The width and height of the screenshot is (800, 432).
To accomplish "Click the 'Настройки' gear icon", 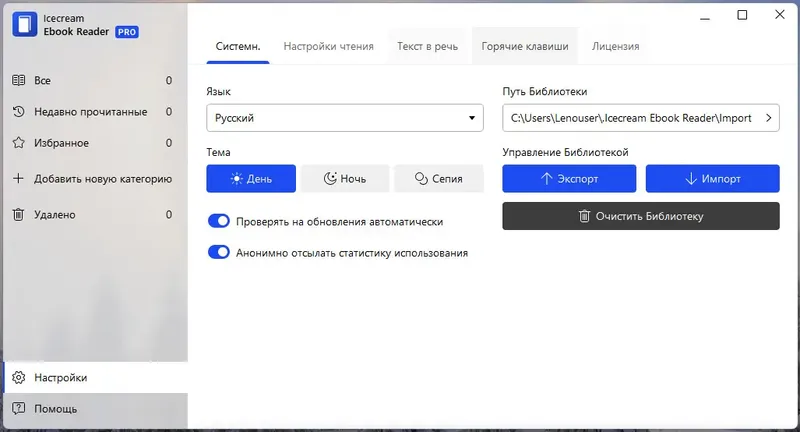I will (x=19, y=378).
